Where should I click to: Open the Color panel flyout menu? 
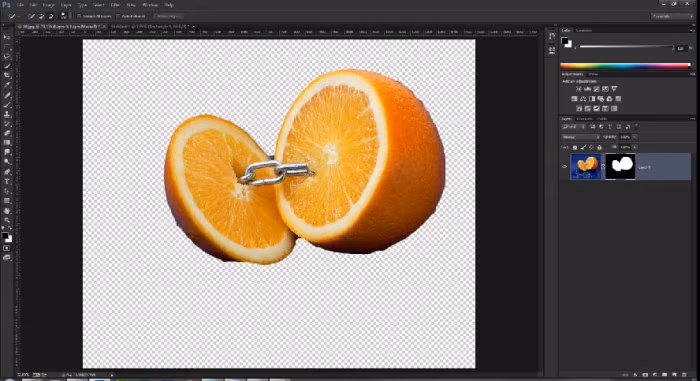coord(692,30)
